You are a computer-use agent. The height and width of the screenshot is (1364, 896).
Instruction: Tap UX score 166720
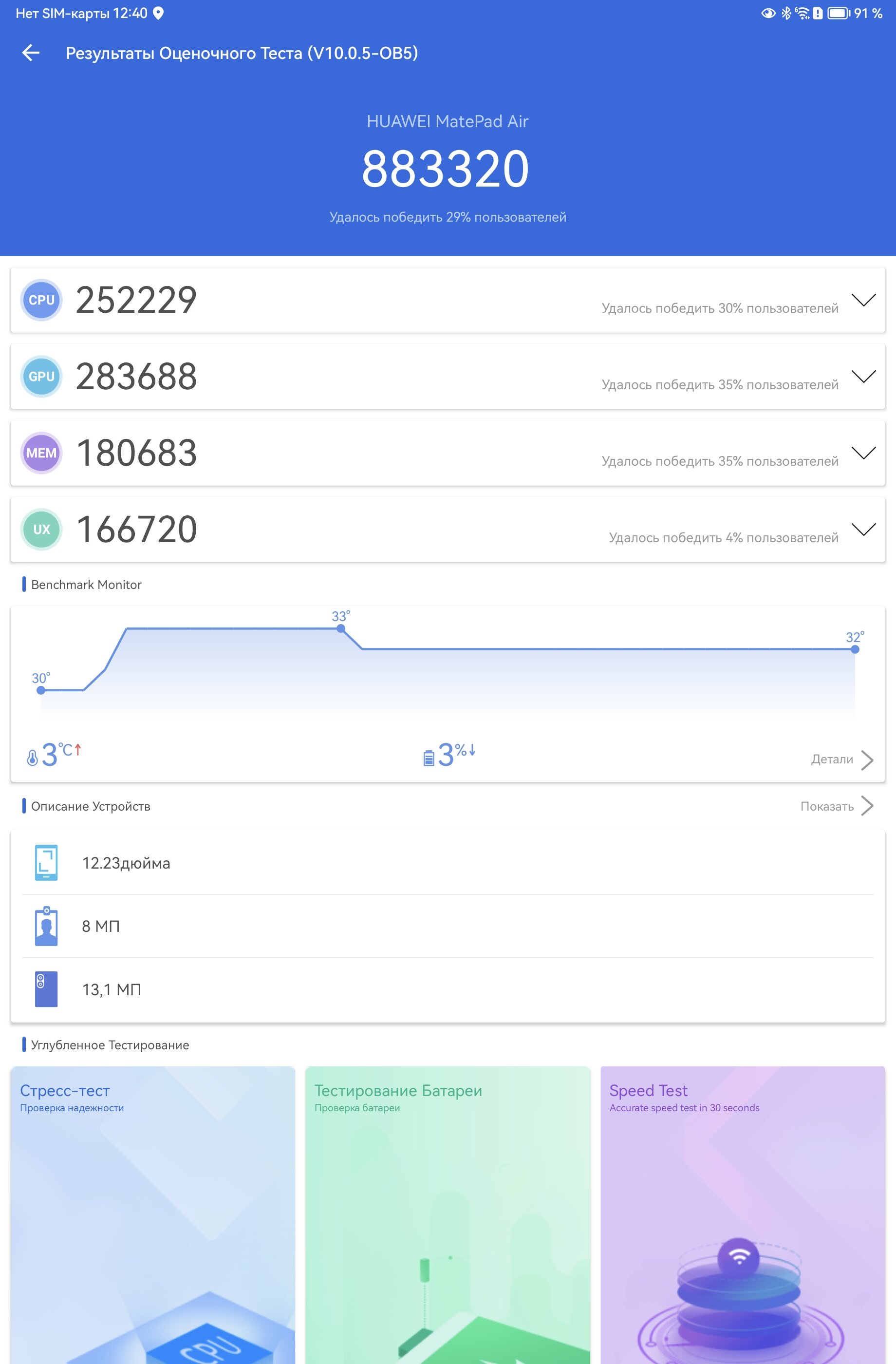click(136, 529)
